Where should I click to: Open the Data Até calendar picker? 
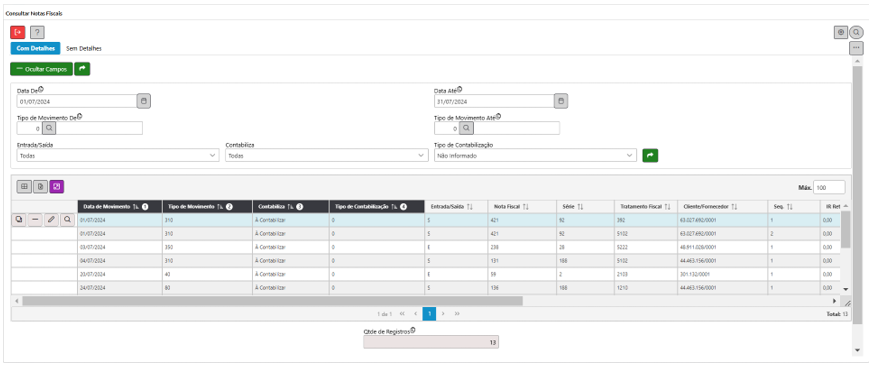click(x=561, y=101)
